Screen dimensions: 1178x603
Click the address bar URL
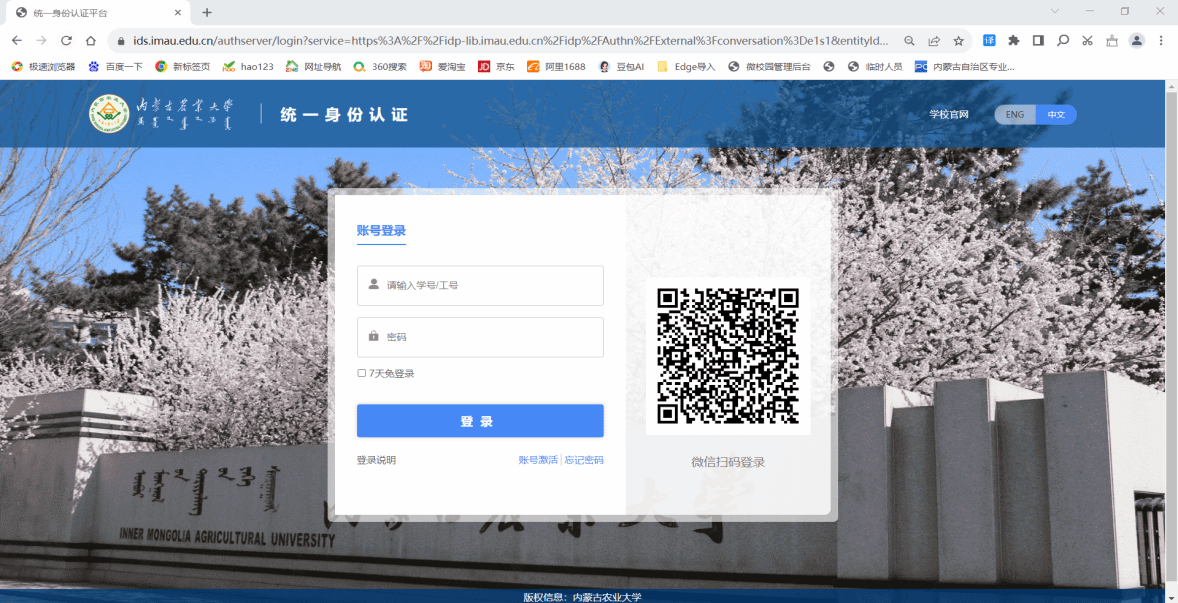[512, 41]
